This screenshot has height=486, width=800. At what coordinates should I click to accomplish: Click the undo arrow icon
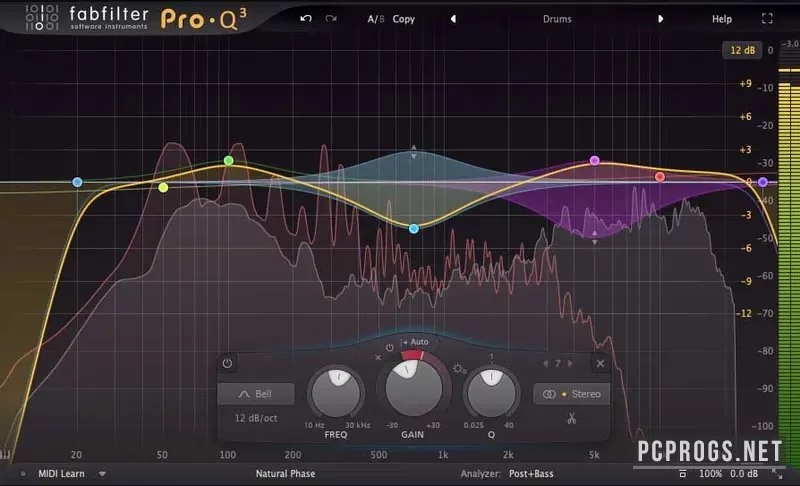click(x=306, y=19)
